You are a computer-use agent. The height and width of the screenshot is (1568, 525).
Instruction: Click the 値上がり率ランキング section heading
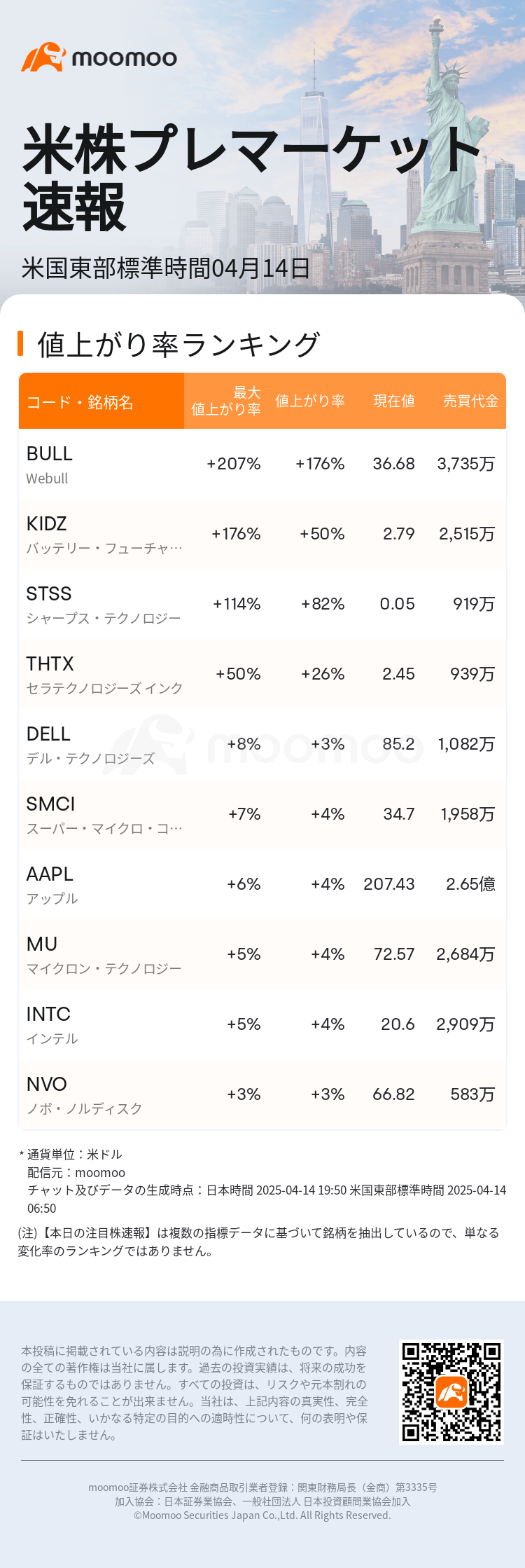(x=178, y=345)
